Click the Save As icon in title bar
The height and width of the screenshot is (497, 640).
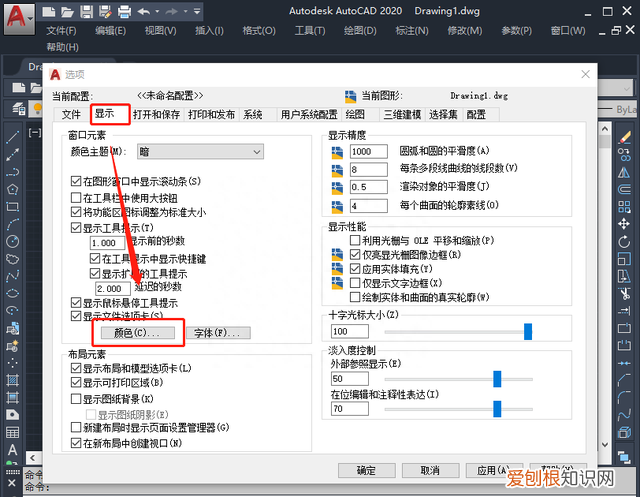point(105,11)
